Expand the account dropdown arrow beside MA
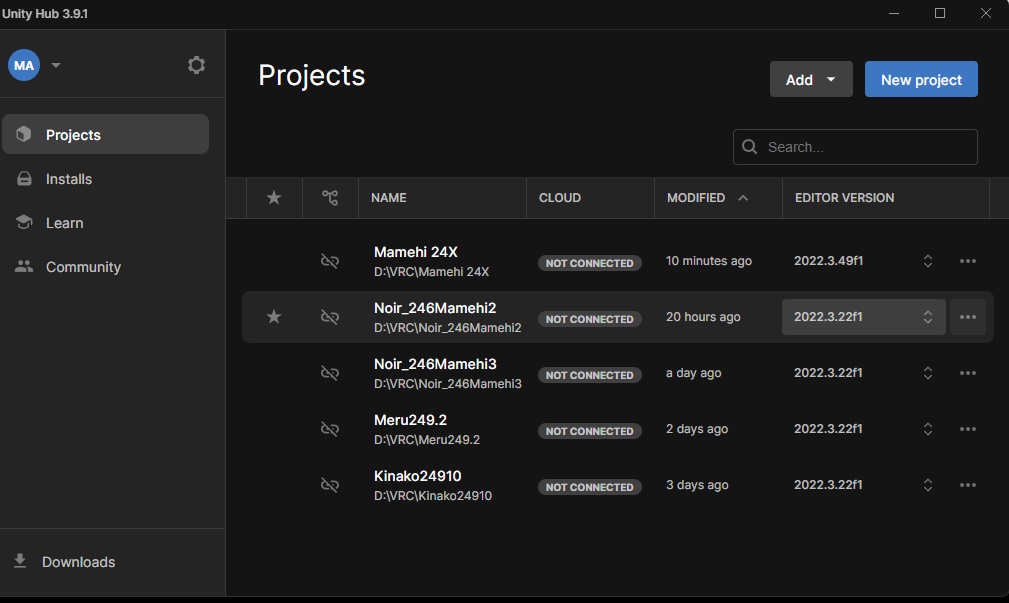Viewport: 1009px width, 603px height. [56, 65]
